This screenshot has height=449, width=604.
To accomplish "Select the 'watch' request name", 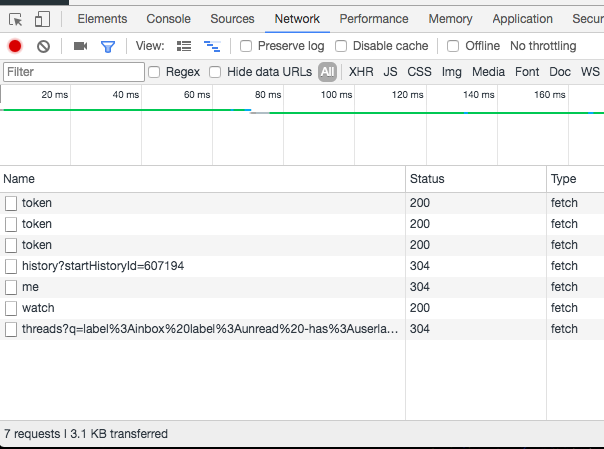I will (38, 308).
